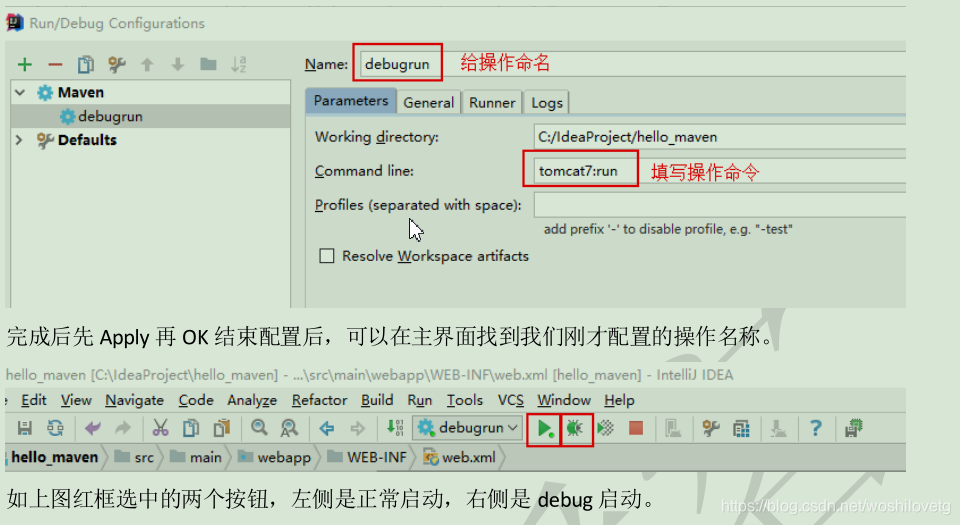Remove configuration with the minus icon
960x525 pixels.
pos(55,64)
